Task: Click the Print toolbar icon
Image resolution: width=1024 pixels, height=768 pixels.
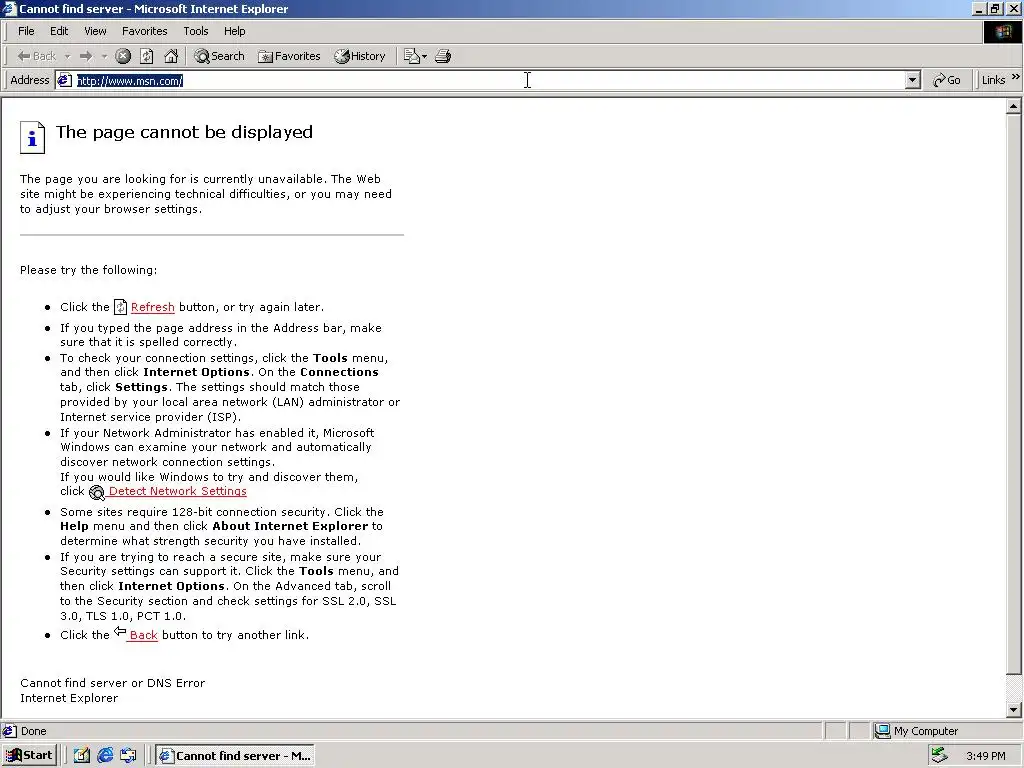Action: pos(443,56)
